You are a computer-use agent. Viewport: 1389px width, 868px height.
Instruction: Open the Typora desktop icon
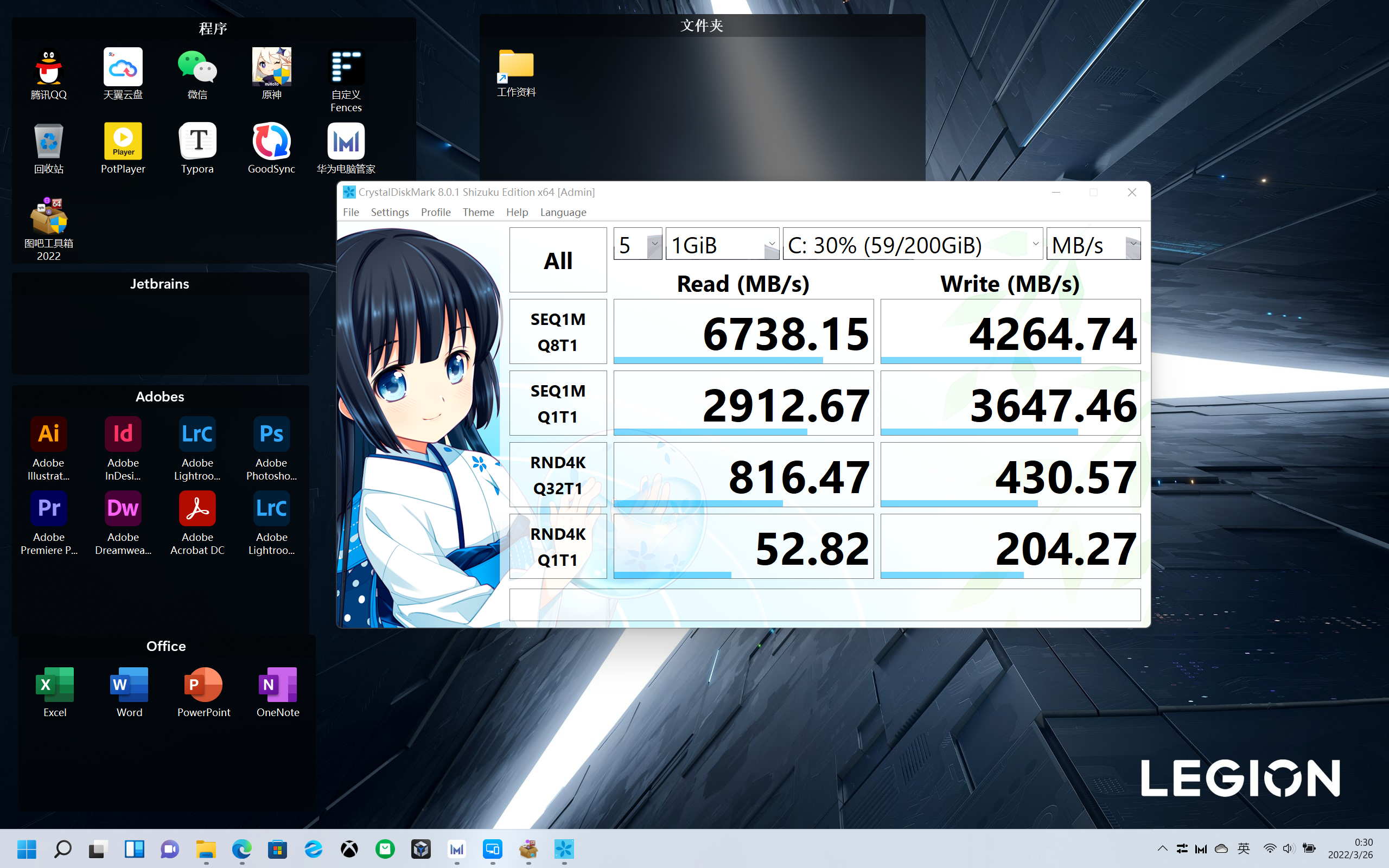pyautogui.click(x=197, y=149)
